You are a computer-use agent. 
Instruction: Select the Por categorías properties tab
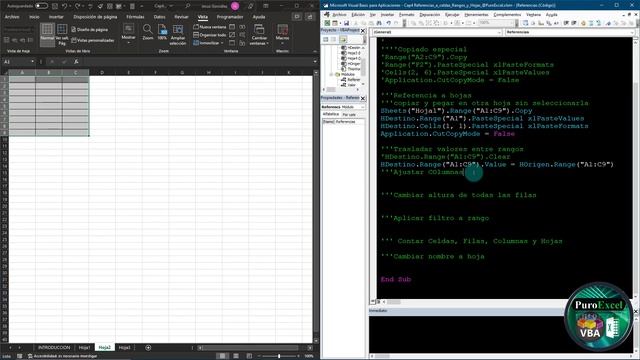click(349, 115)
